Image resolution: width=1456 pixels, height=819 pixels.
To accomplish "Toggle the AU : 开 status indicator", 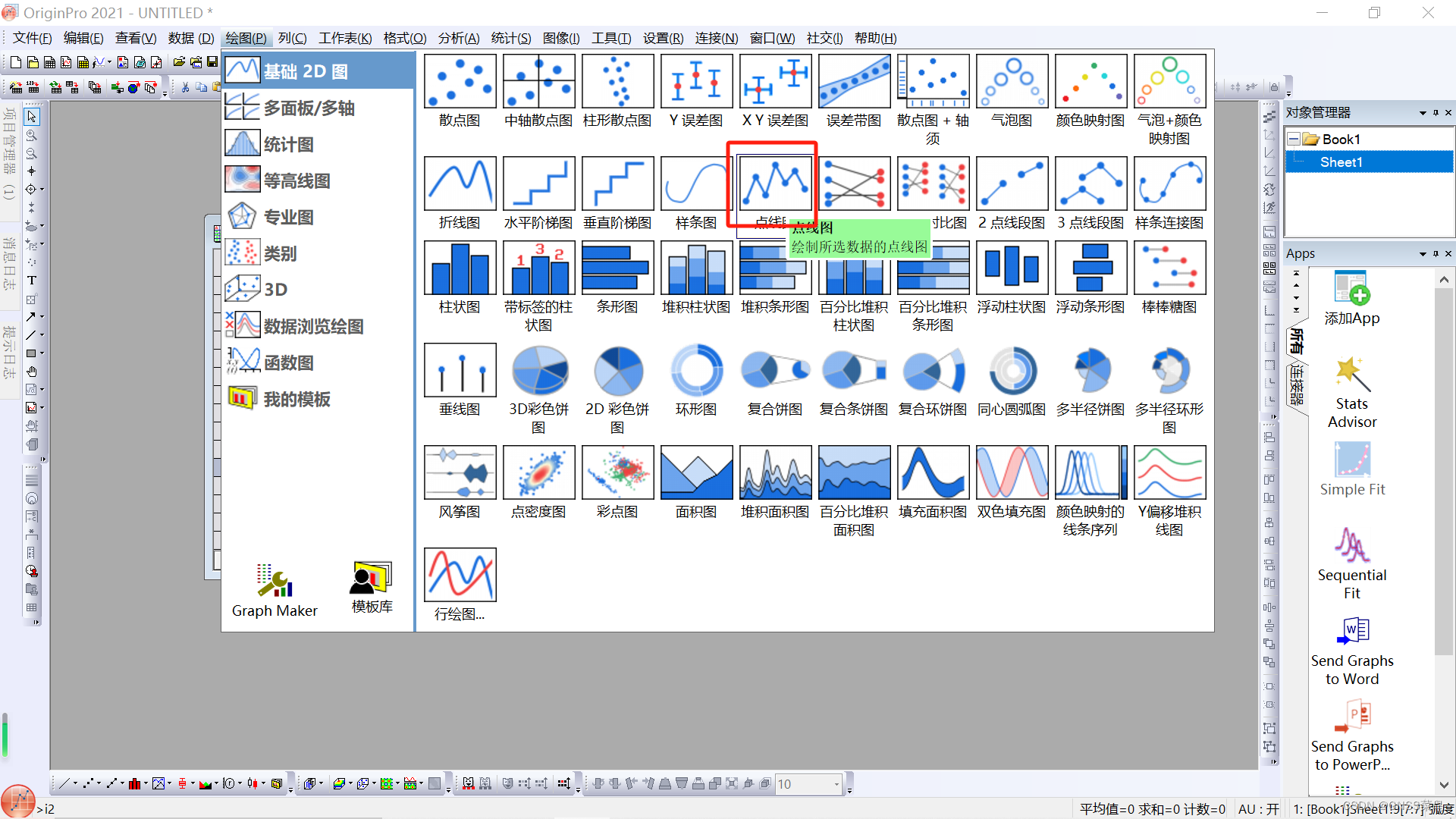I will point(1258,809).
